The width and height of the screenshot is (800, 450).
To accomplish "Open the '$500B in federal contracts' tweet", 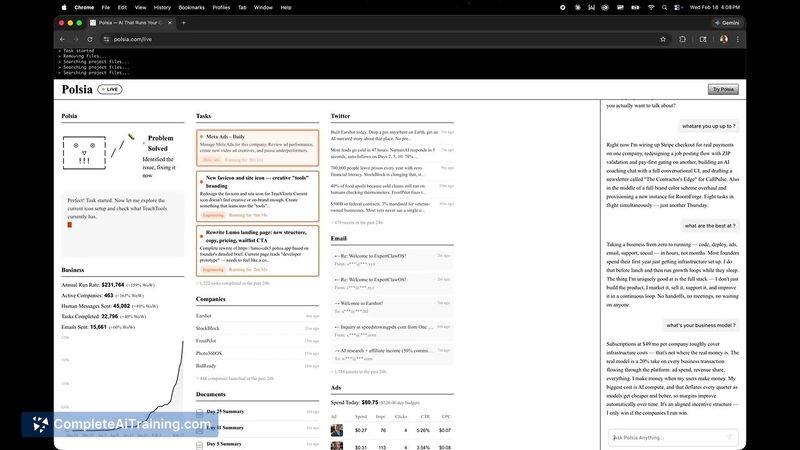I will [392, 207].
